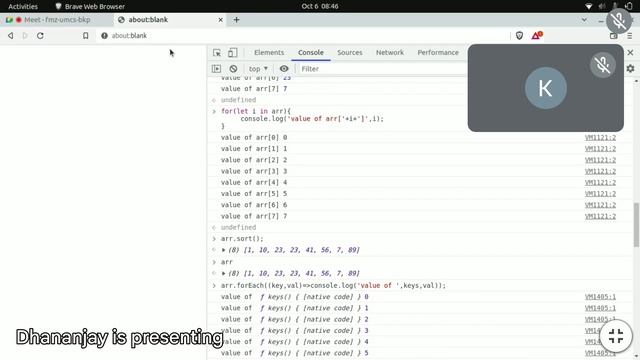Open the volume icon in the top bar

click(x=602, y=6)
